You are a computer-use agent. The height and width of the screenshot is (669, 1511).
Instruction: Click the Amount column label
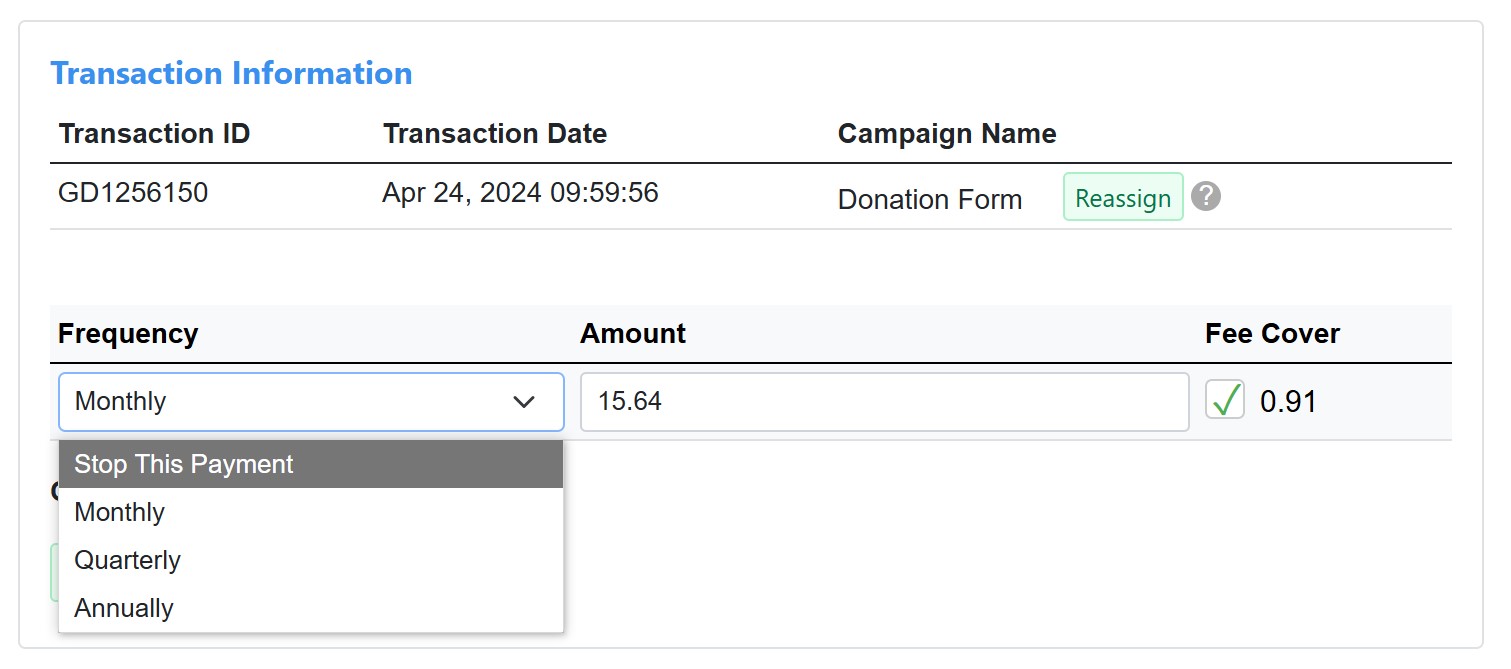pyautogui.click(x=633, y=334)
